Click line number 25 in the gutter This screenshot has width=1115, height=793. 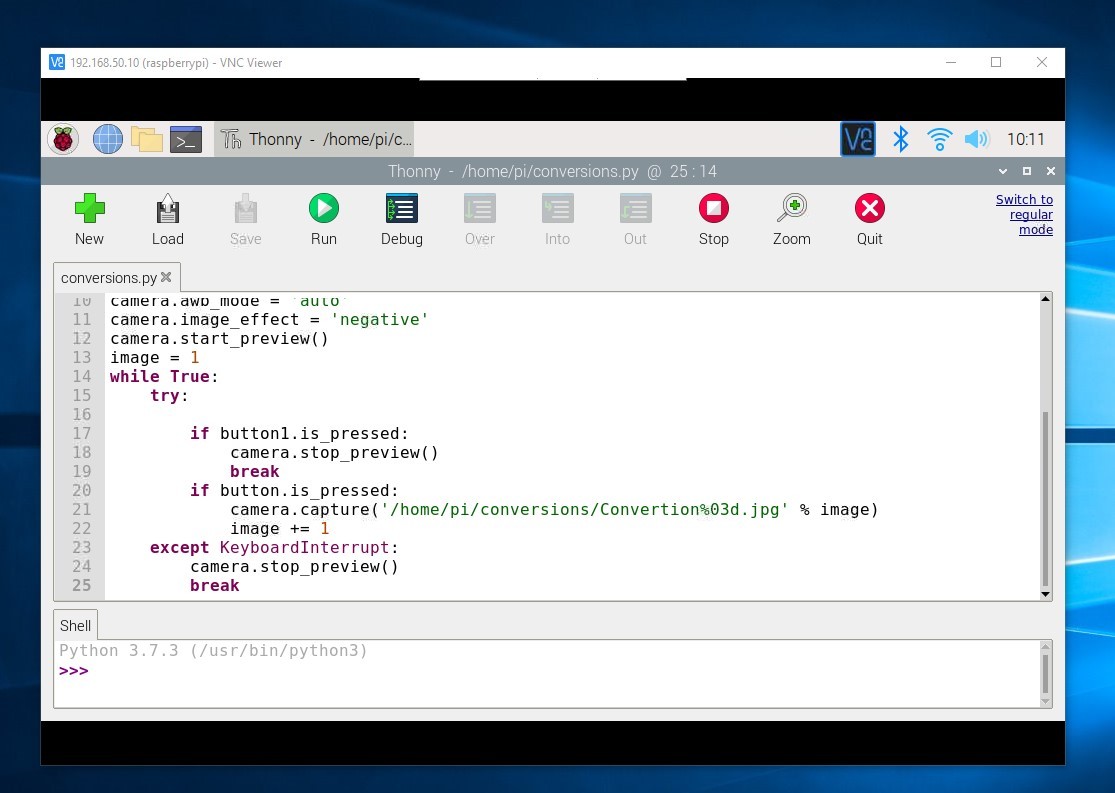(x=82, y=585)
